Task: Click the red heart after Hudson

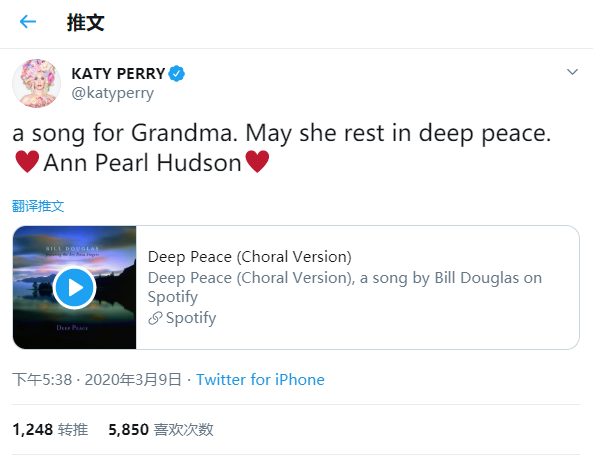Action: 257,161
